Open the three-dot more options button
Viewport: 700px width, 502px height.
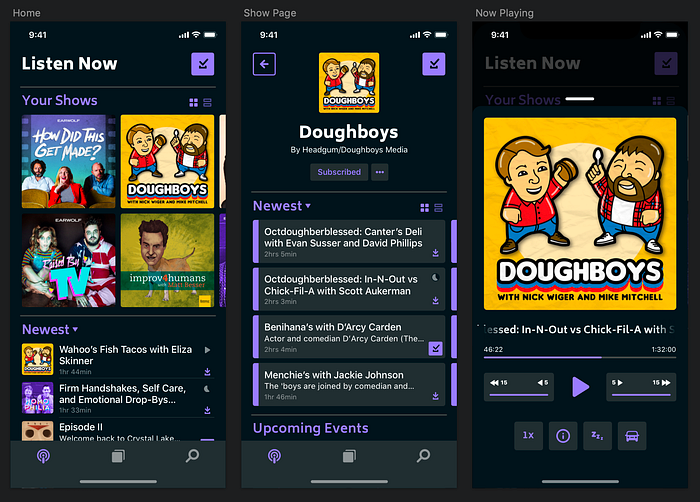pyautogui.click(x=380, y=172)
